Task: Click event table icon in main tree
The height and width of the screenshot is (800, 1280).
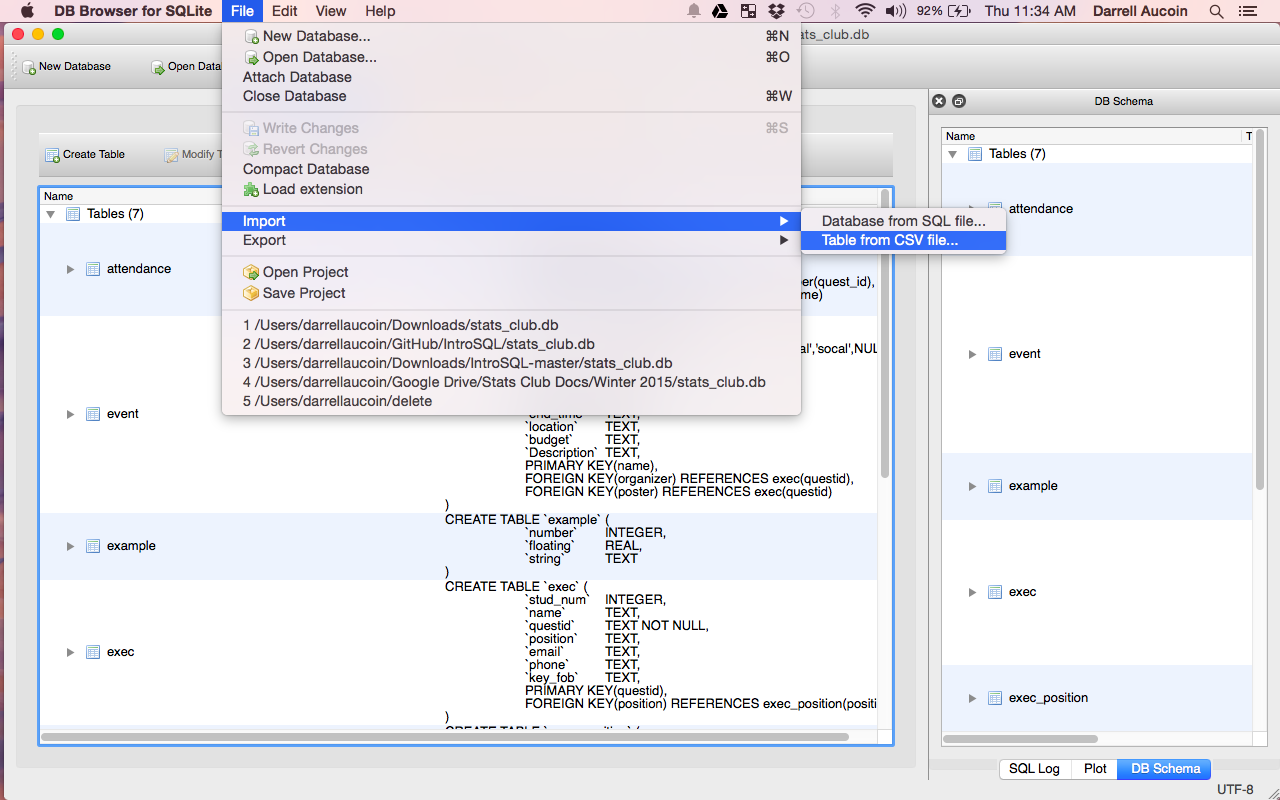Action: pyautogui.click(x=93, y=414)
